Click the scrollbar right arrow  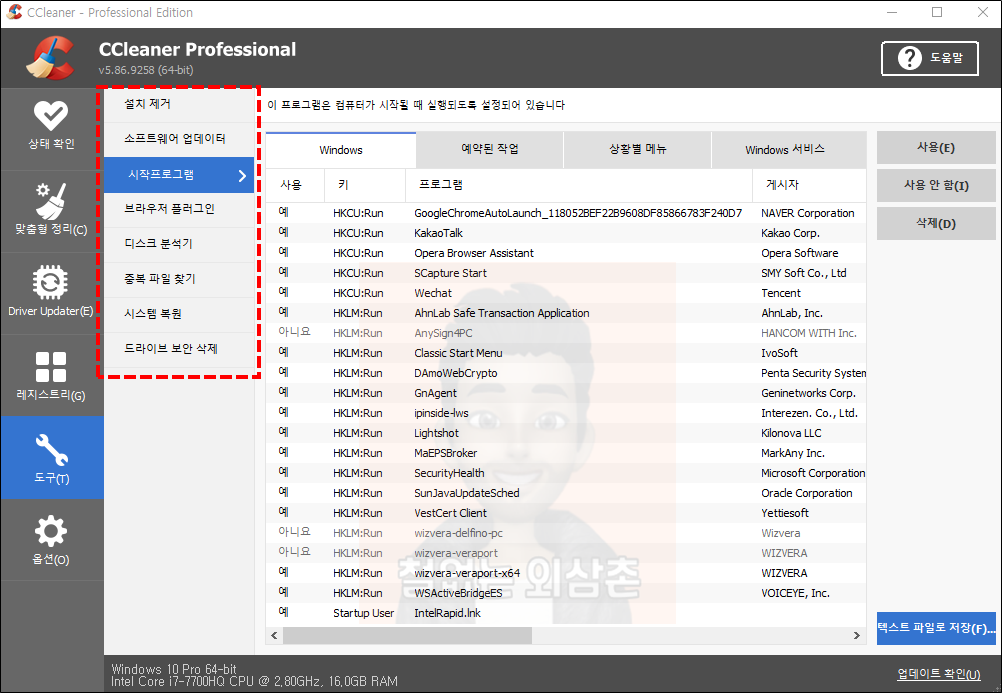click(857, 635)
